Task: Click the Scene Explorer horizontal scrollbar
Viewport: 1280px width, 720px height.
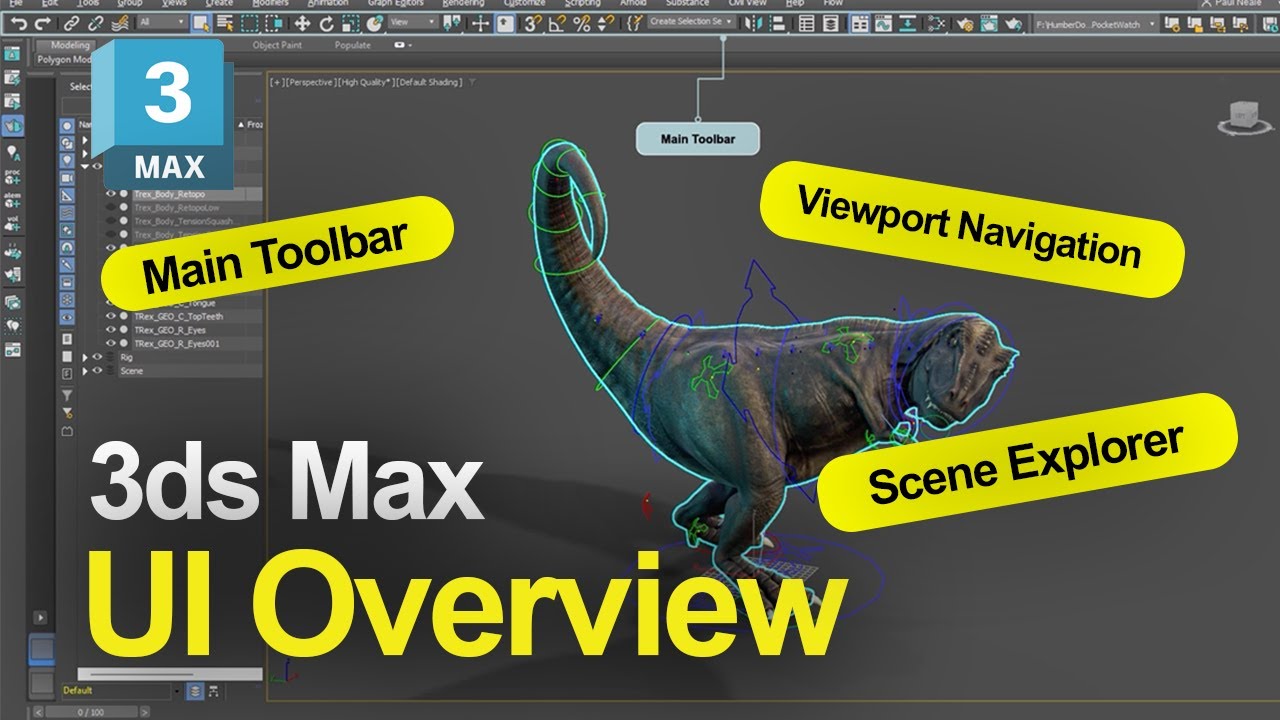Action: 170,674
